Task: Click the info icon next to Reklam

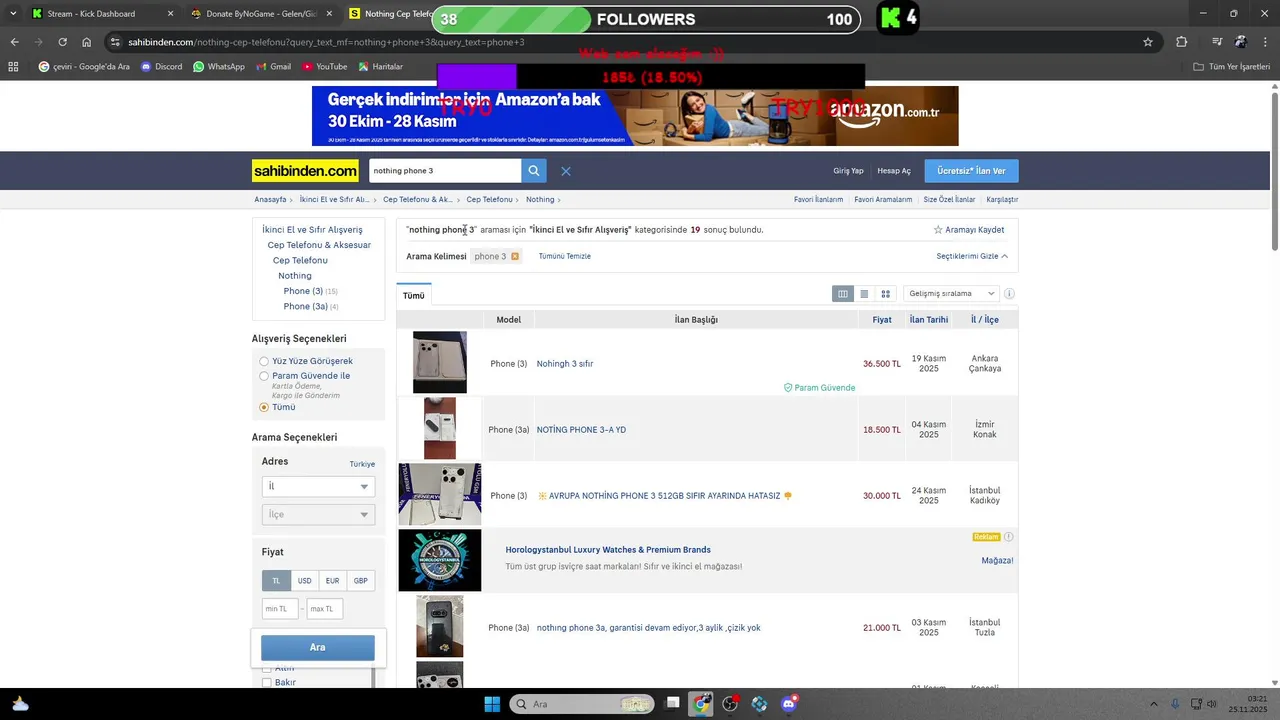Action: tap(1008, 537)
